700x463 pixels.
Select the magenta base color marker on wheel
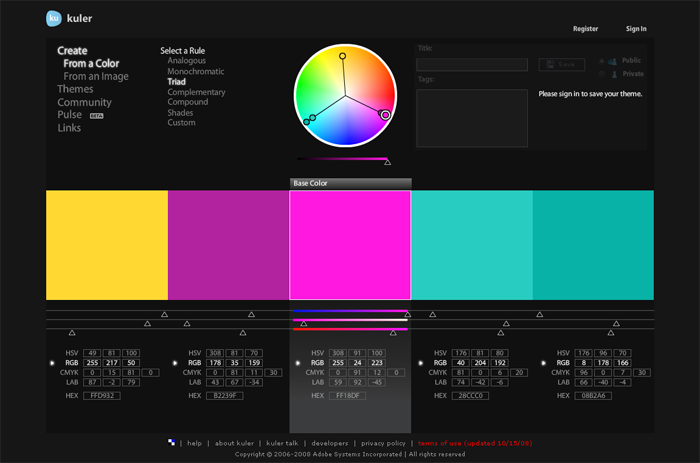(385, 115)
